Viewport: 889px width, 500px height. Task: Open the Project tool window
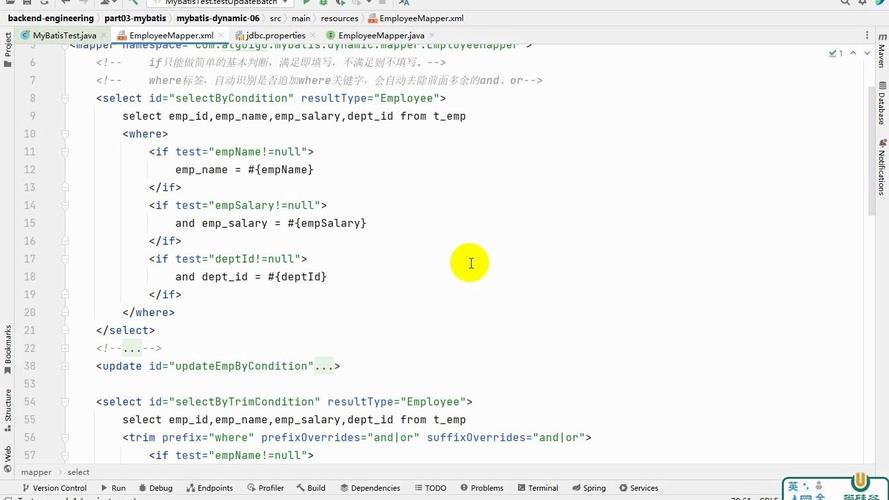click(x=7, y=49)
